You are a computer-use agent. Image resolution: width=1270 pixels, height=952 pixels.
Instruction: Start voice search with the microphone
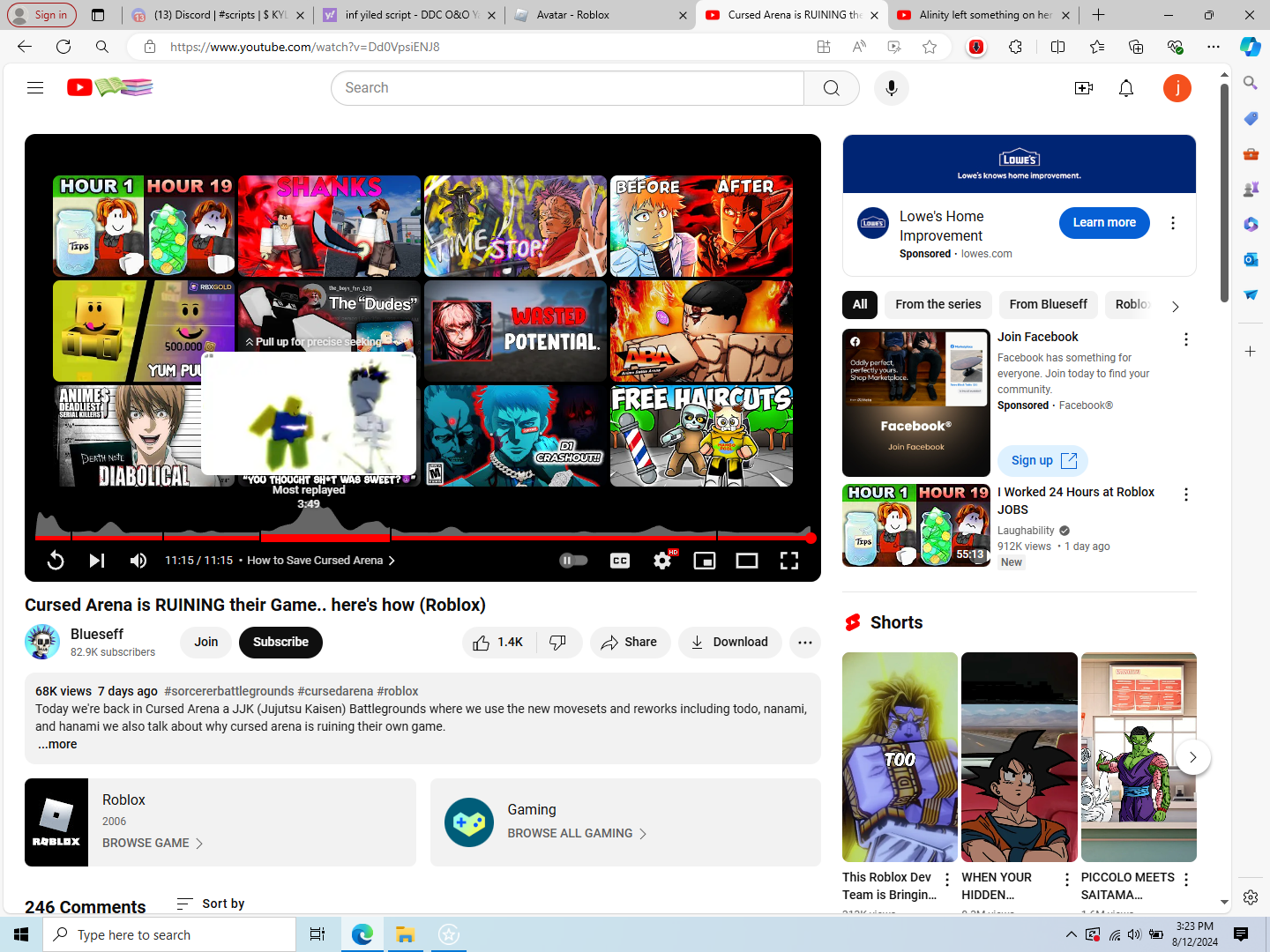(892, 88)
